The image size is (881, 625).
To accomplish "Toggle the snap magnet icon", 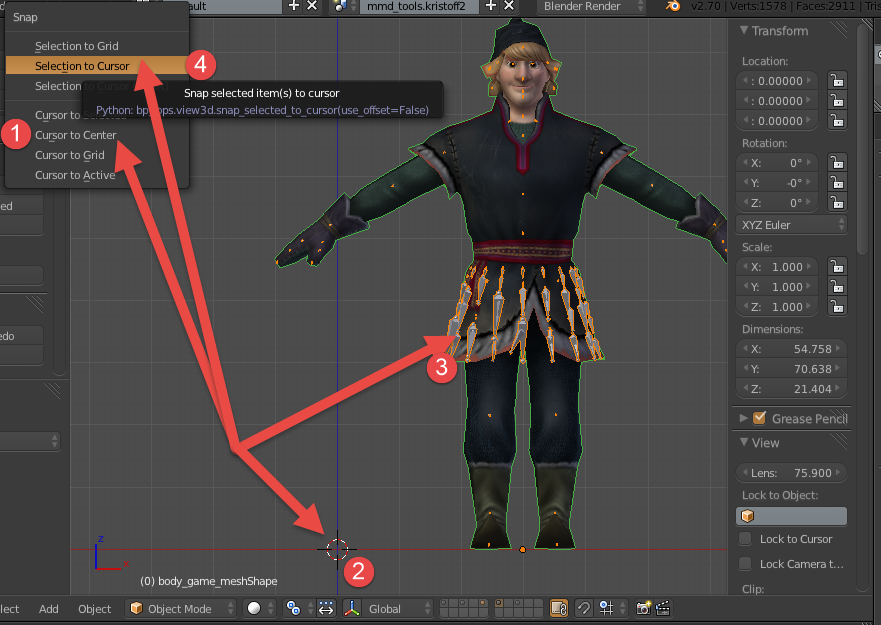I will point(584,608).
